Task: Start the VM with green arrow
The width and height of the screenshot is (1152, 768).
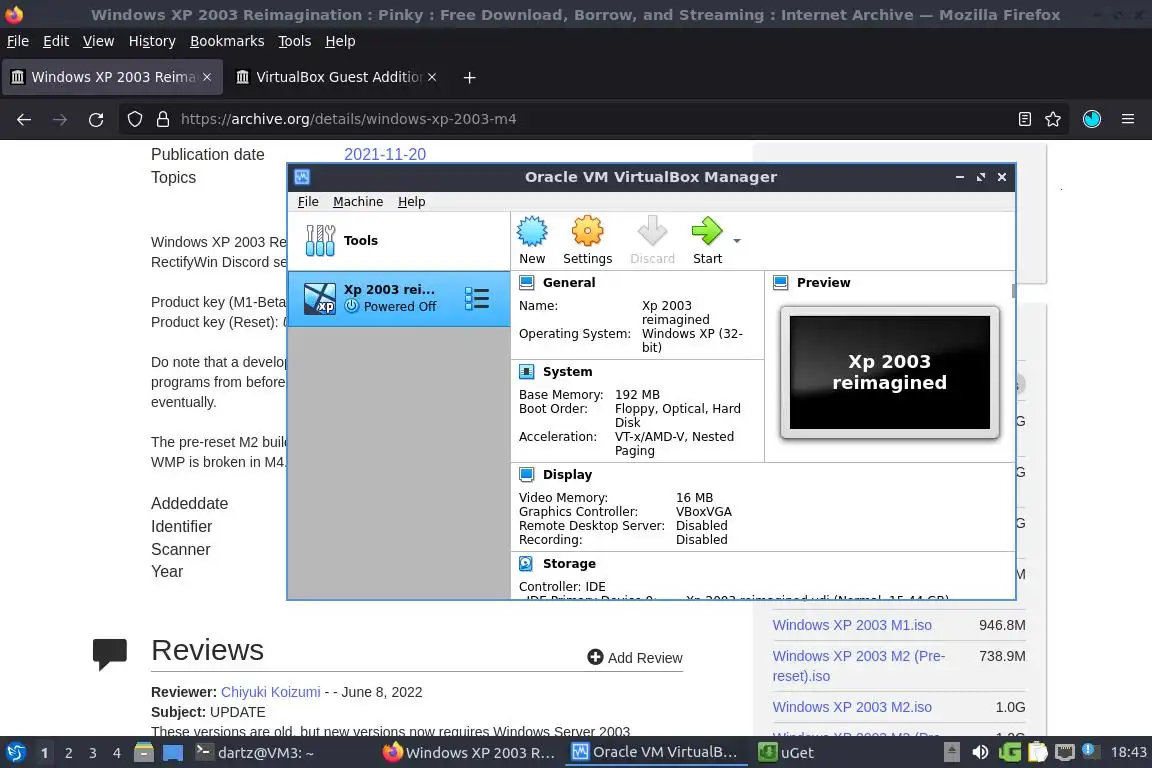Action: [x=707, y=232]
